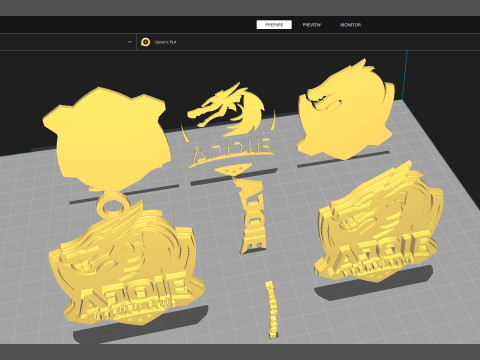Click the Generic PLA extruder icon
Viewport: 480px width, 360px height.
tap(145, 42)
